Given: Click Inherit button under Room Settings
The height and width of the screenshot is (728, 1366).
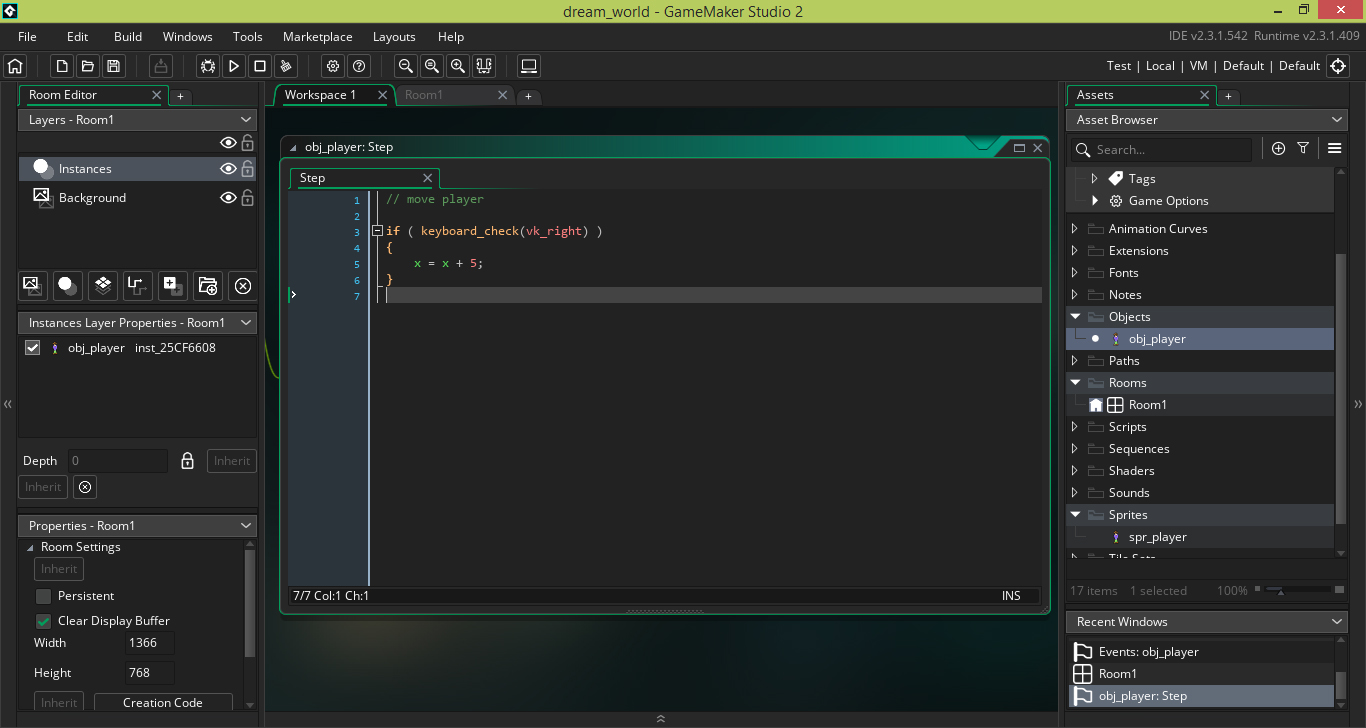Looking at the screenshot, I should (x=59, y=569).
